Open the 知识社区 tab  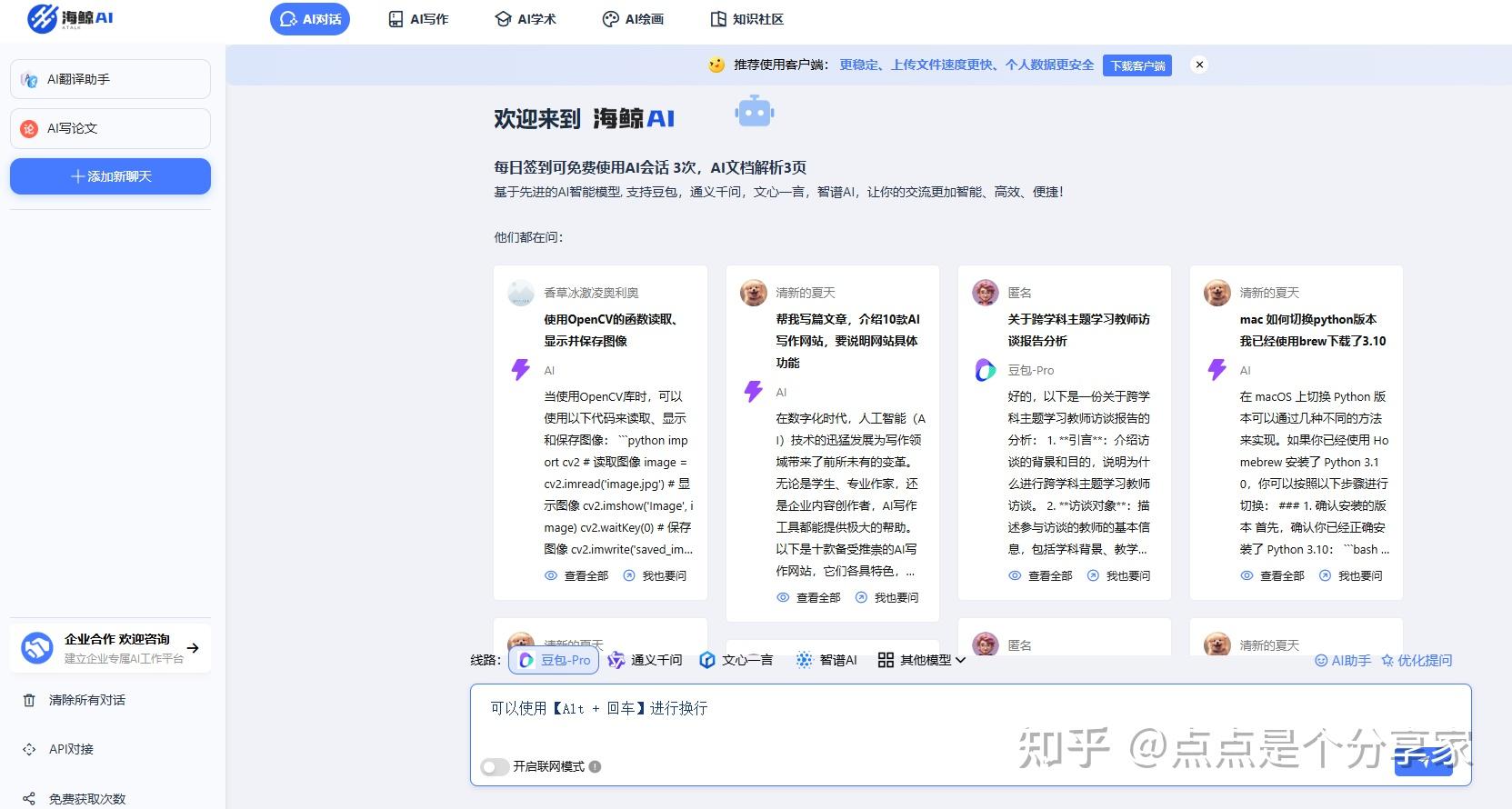(746, 19)
